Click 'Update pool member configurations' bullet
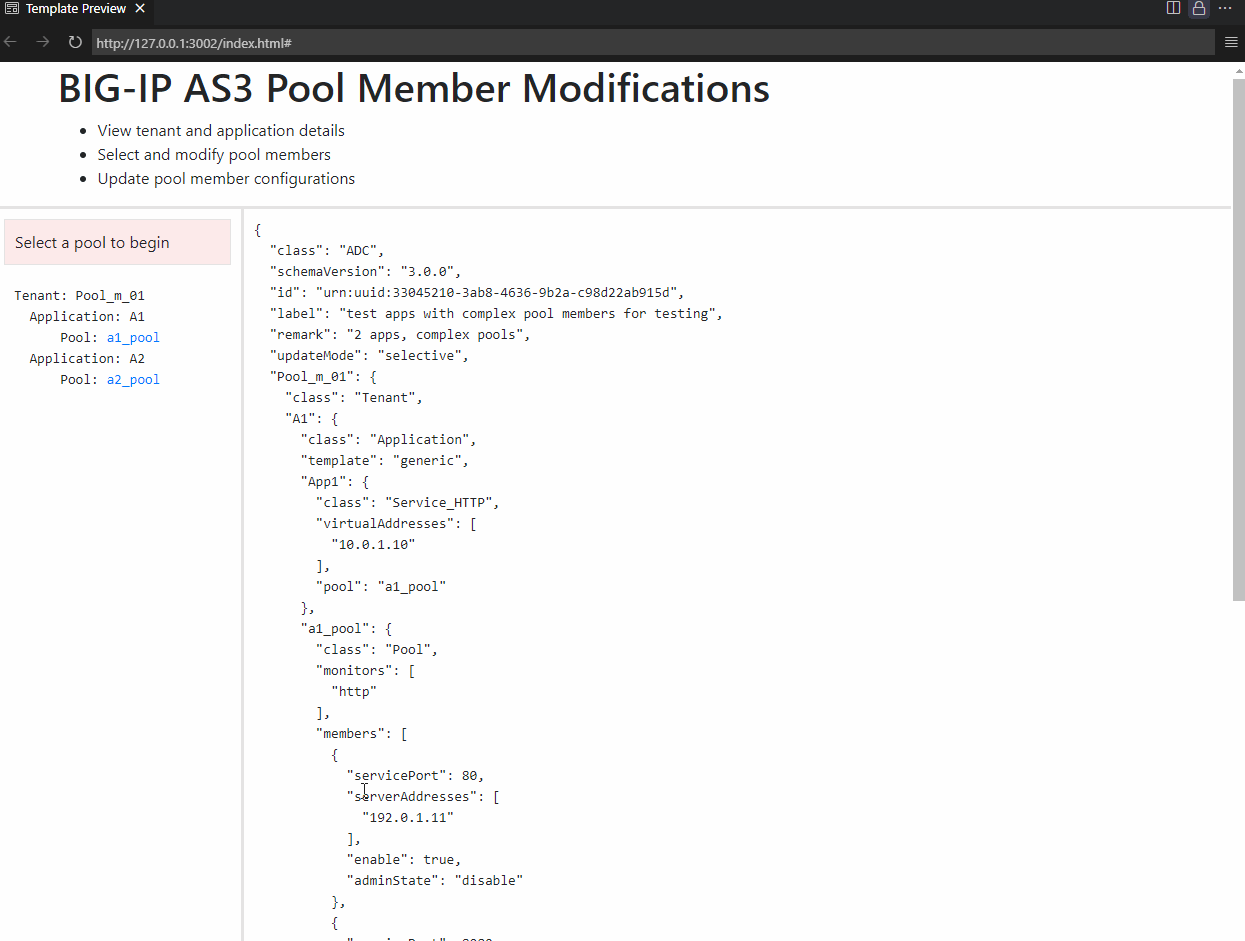Screen dimensions: 1245x941 (x=226, y=179)
